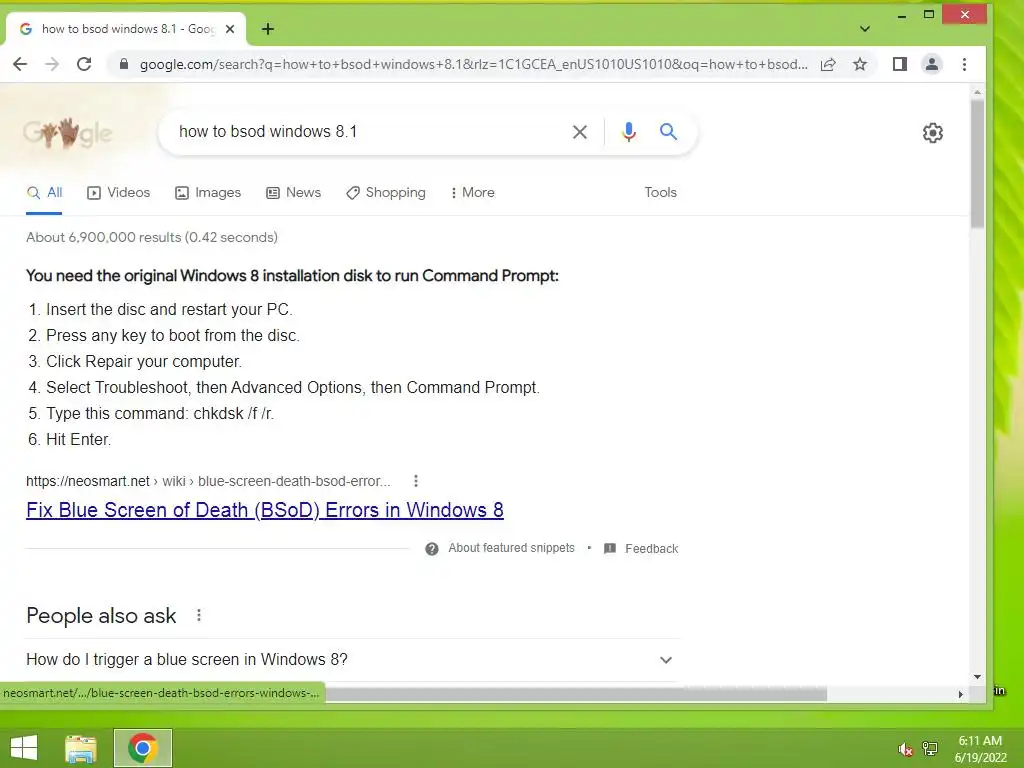Click the muted volume tray icon
This screenshot has width=1024, height=768.
click(x=905, y=750)
